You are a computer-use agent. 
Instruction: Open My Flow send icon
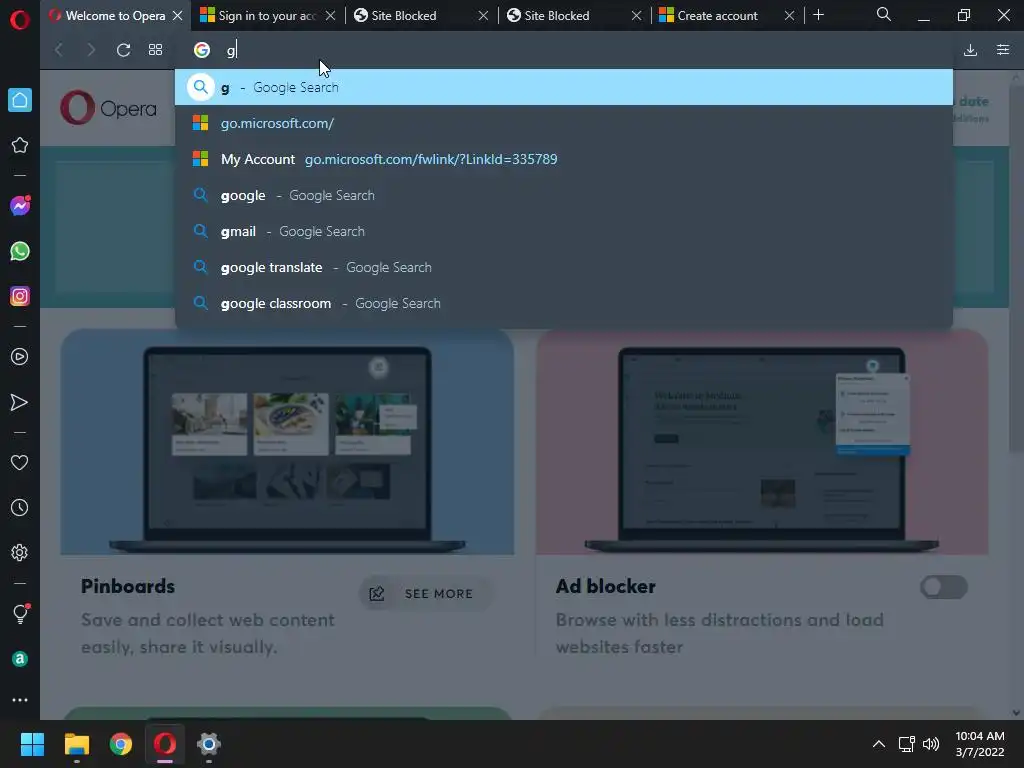[20, 402]
